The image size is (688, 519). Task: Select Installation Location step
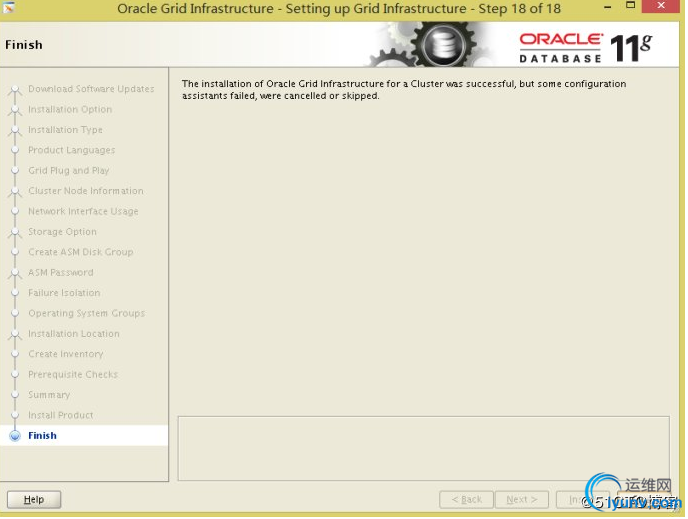(x=74, y=333)
